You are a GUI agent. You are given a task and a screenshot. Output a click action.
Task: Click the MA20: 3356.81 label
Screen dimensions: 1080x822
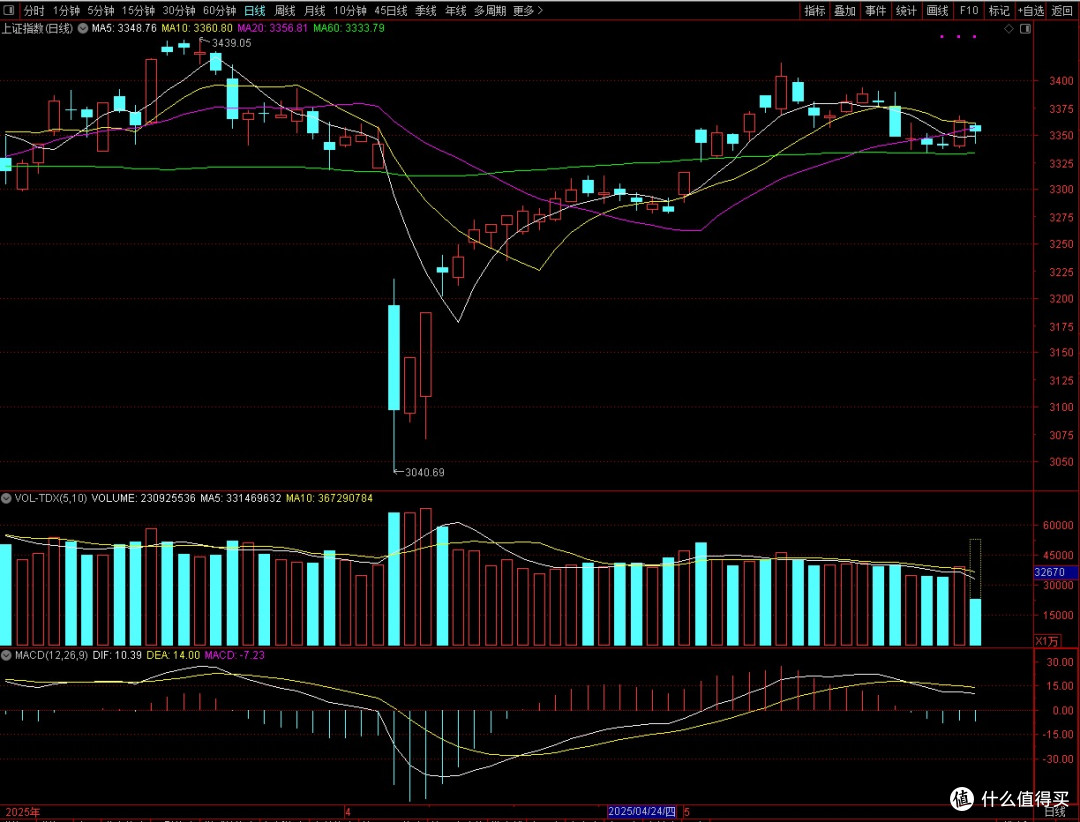click(x=273, y=28)
